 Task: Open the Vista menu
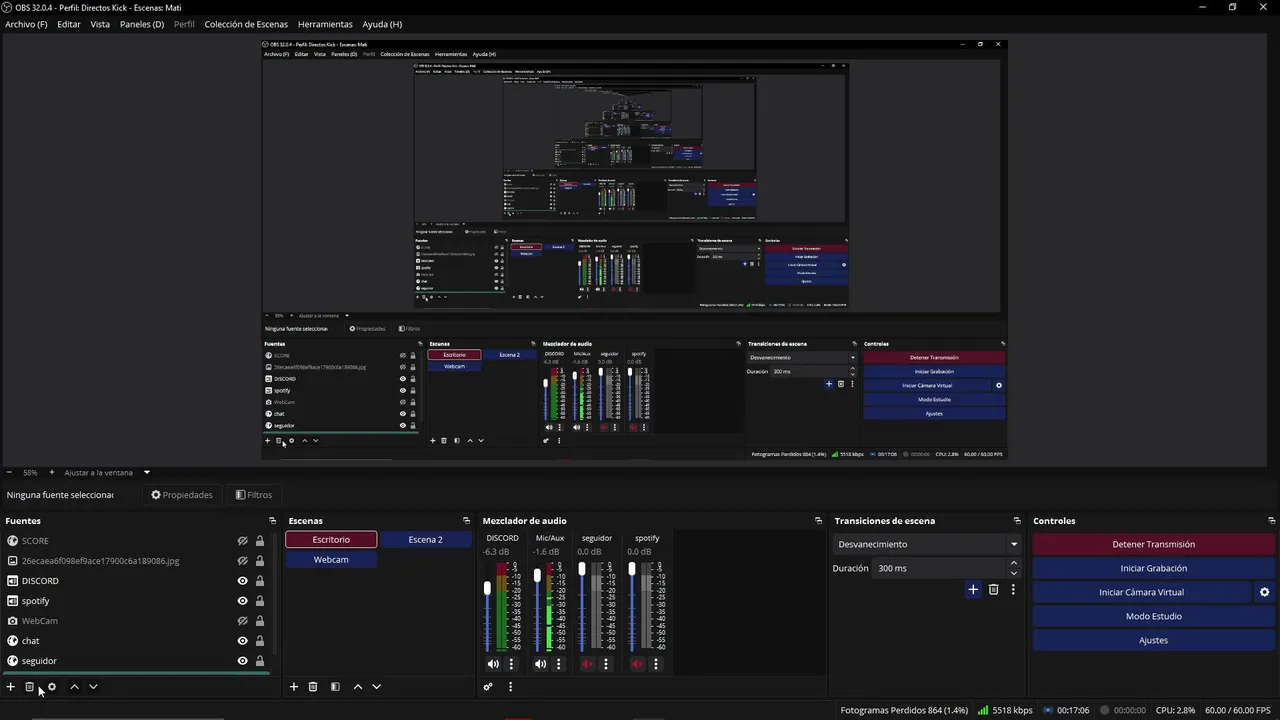coord(100,24)
